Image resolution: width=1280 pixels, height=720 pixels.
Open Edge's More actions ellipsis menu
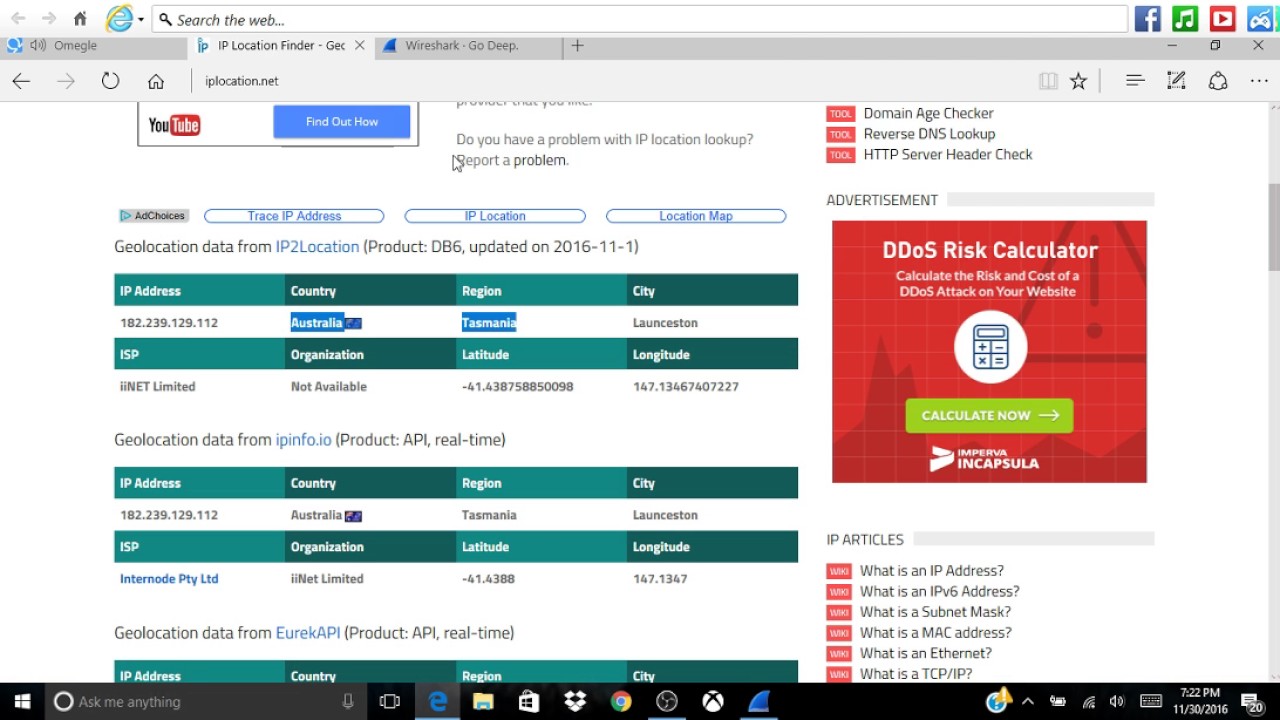coord(1259,81)
